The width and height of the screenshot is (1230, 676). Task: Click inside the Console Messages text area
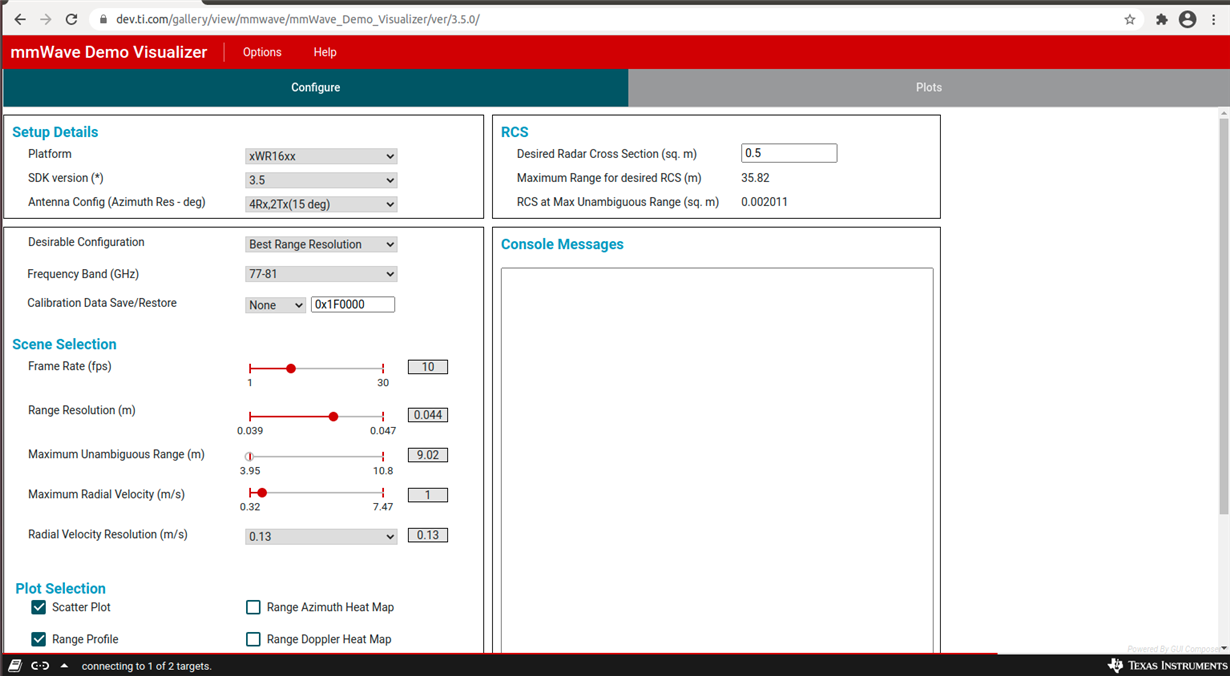(717, 460)
